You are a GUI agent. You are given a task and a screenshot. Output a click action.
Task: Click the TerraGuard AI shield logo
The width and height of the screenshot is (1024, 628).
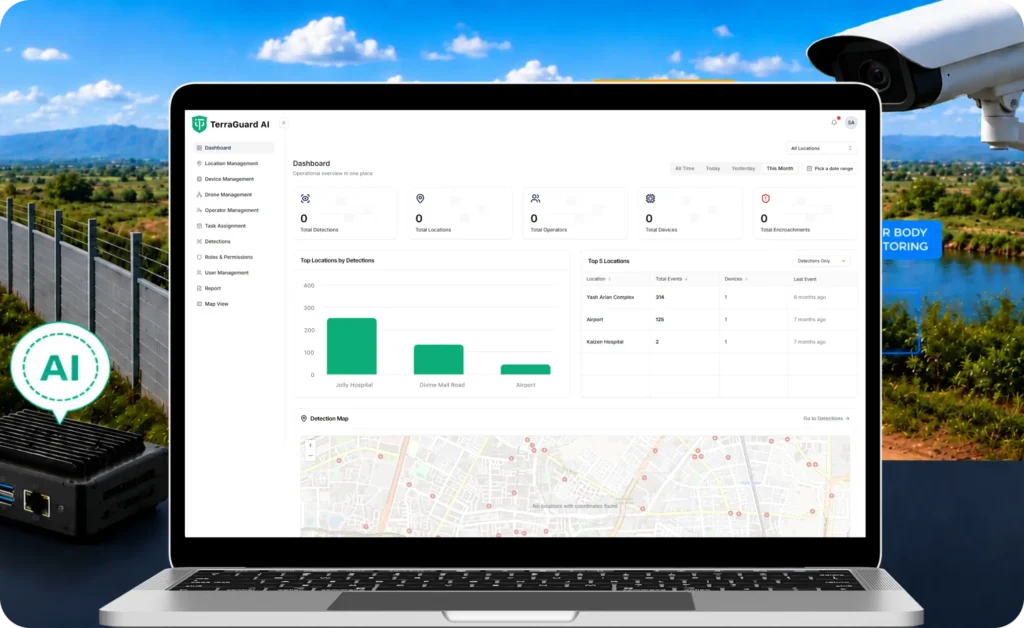click(x=199, y=123)
